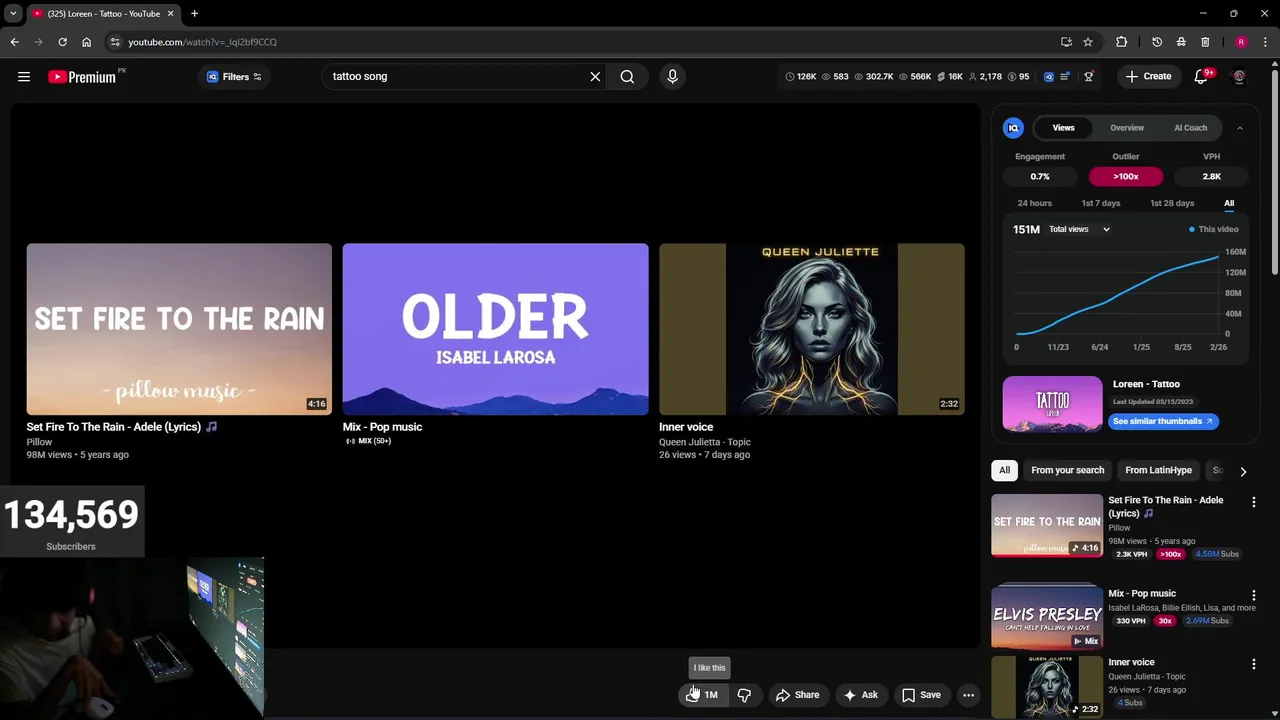Dislike the video with thumbs down
Image resolution: width=1280 pixels, height=720 pixels.
[744, 695]
